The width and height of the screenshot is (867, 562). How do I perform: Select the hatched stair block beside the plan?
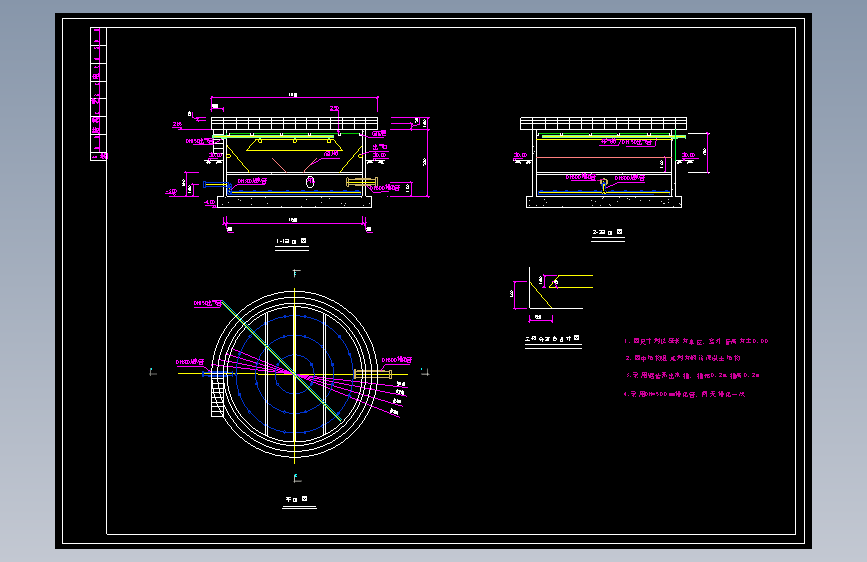pyautogui.click(x=217, y=397)
